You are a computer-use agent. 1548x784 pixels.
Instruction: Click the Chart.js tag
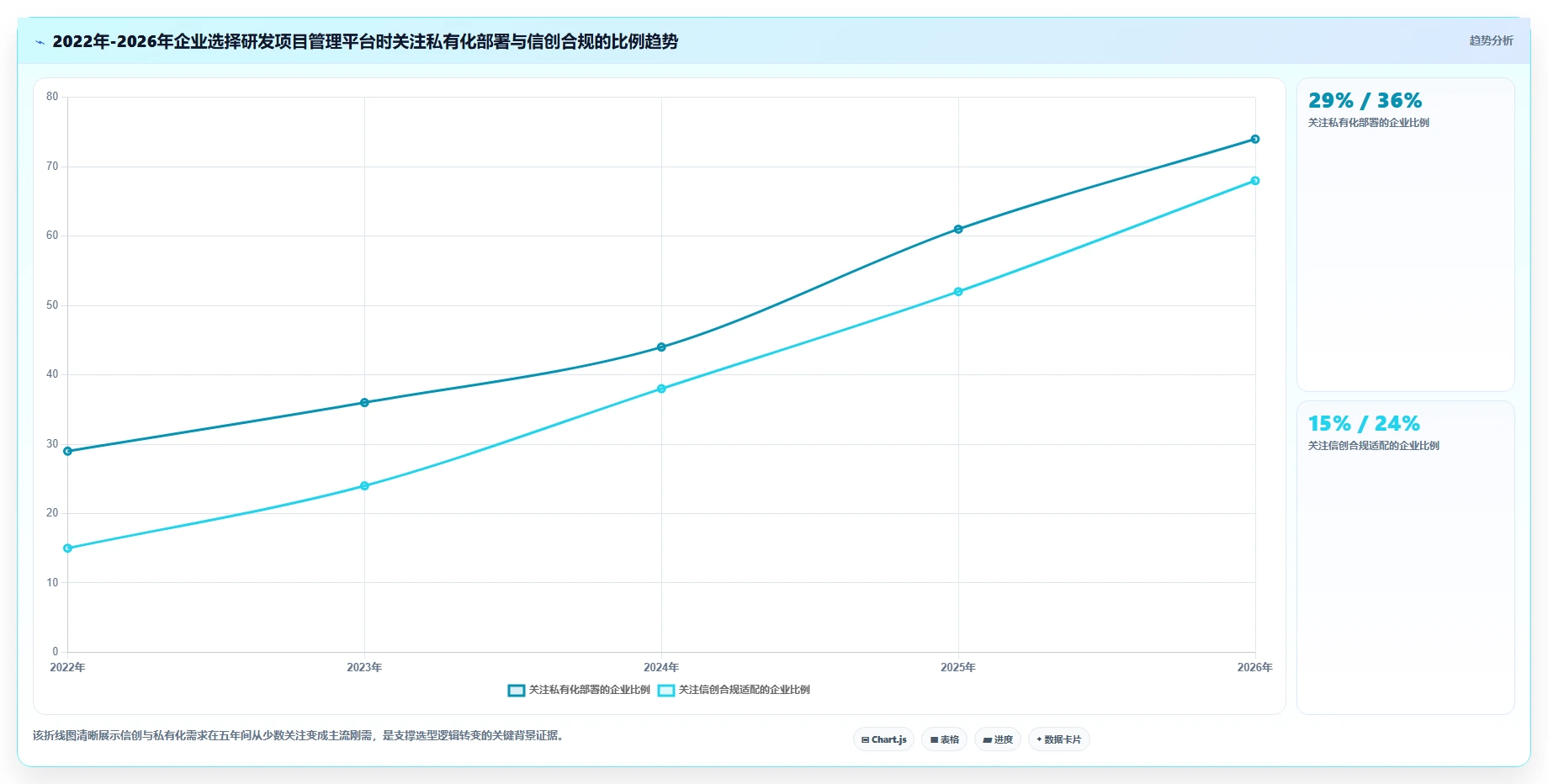tap(883, 739)
